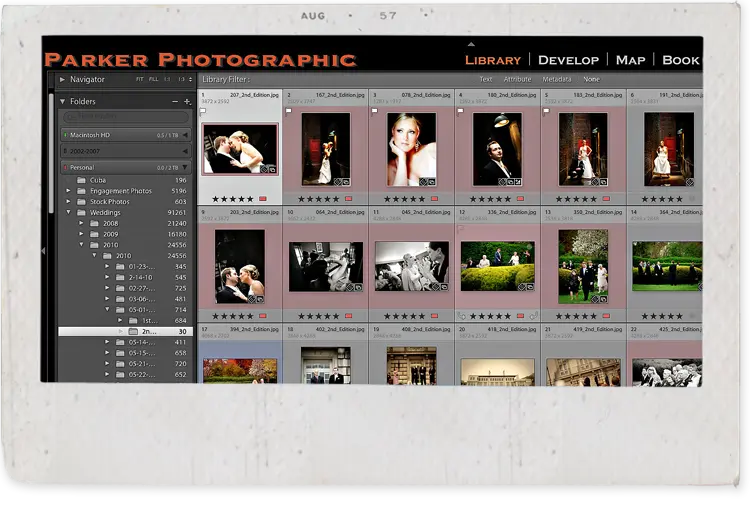
Task: Click develop badge on 191_2nd_Edition.jpg thumbnail
Action: pyautogui.click(x=690, y=182)
